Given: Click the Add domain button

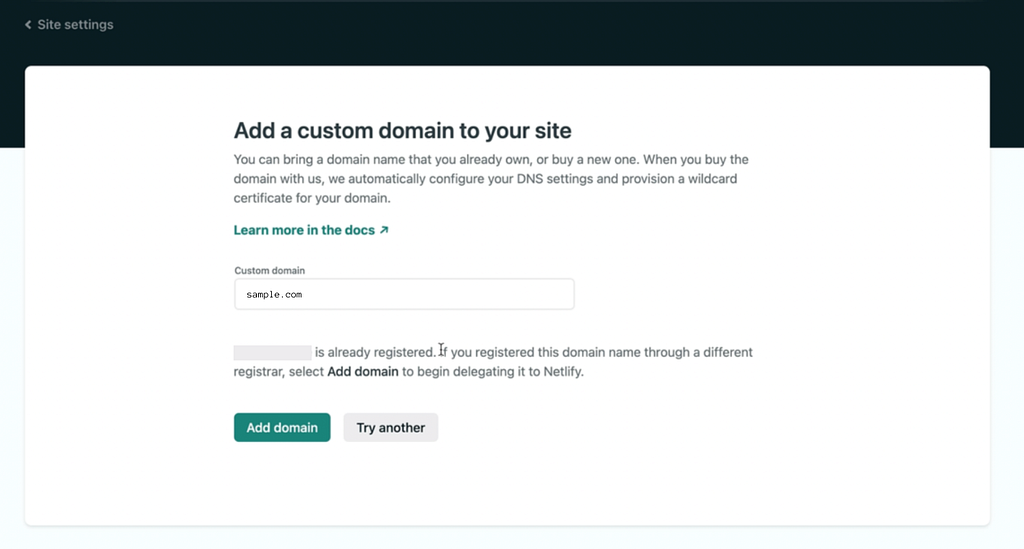Looking at the screenshot, I should 282,428.
